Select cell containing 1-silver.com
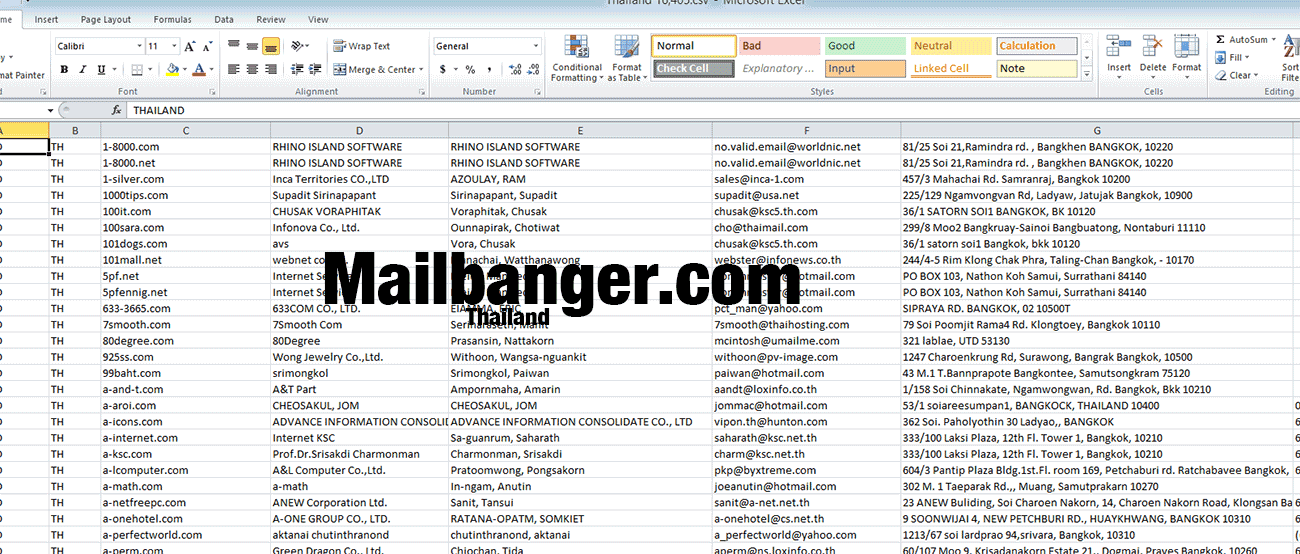This screenshot has height=554, width=1300. pos(185,179)
